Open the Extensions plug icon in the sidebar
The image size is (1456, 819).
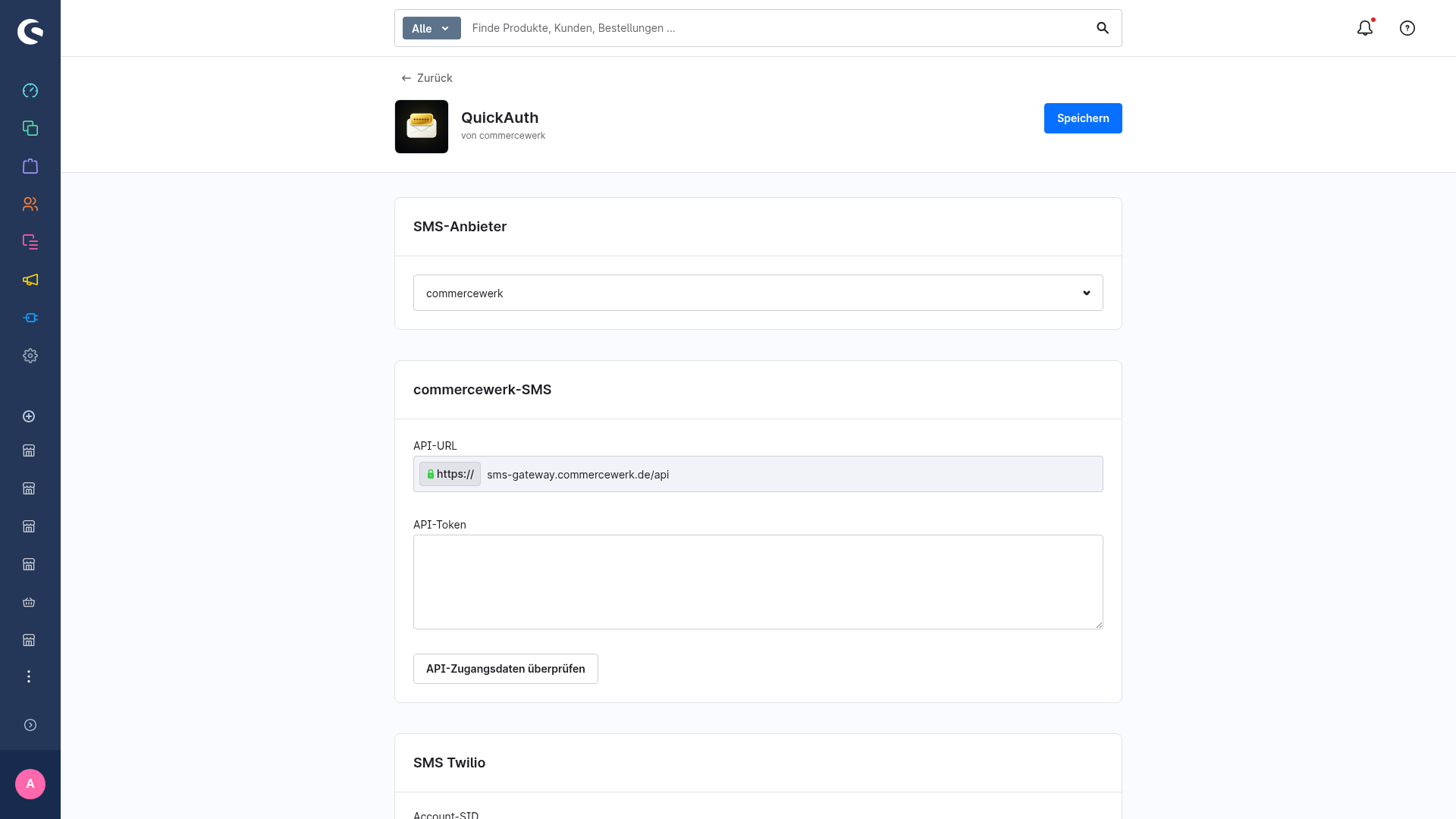[30, 318]
